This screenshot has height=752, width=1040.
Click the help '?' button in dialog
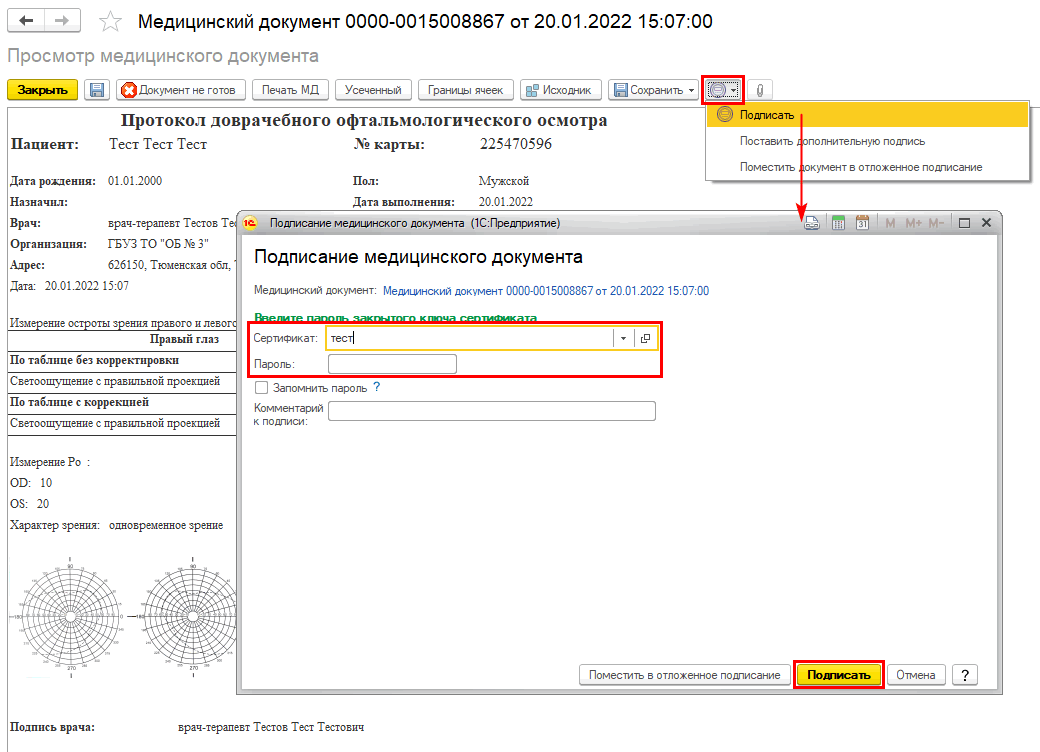point(964,675)
